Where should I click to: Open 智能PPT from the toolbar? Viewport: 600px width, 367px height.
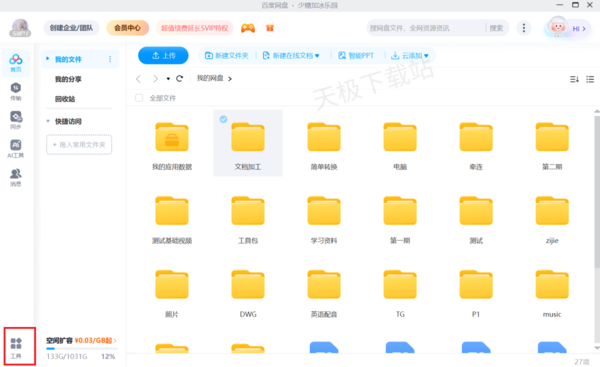[356, 56]
